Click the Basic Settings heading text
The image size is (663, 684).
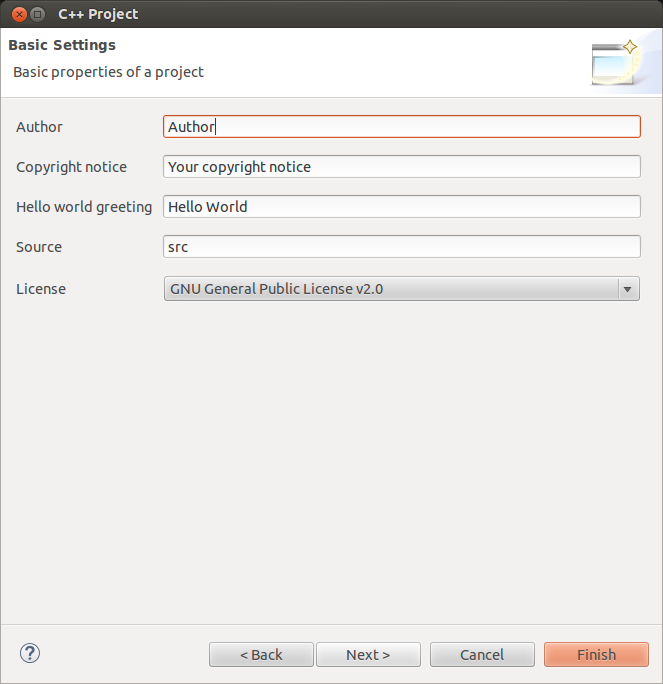62,45
